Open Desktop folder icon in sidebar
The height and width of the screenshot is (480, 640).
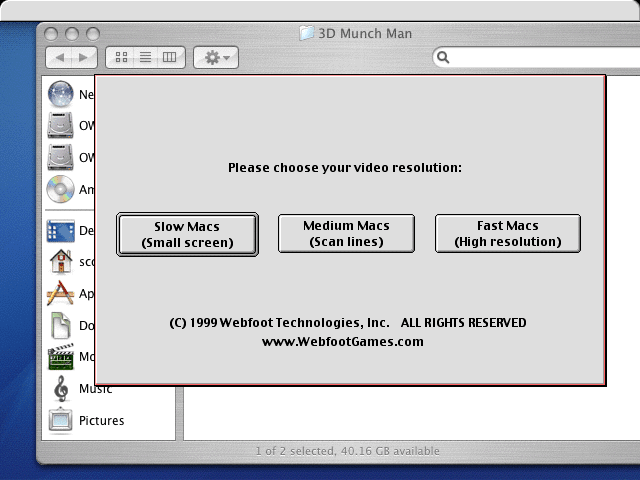[x=61, y=231]
